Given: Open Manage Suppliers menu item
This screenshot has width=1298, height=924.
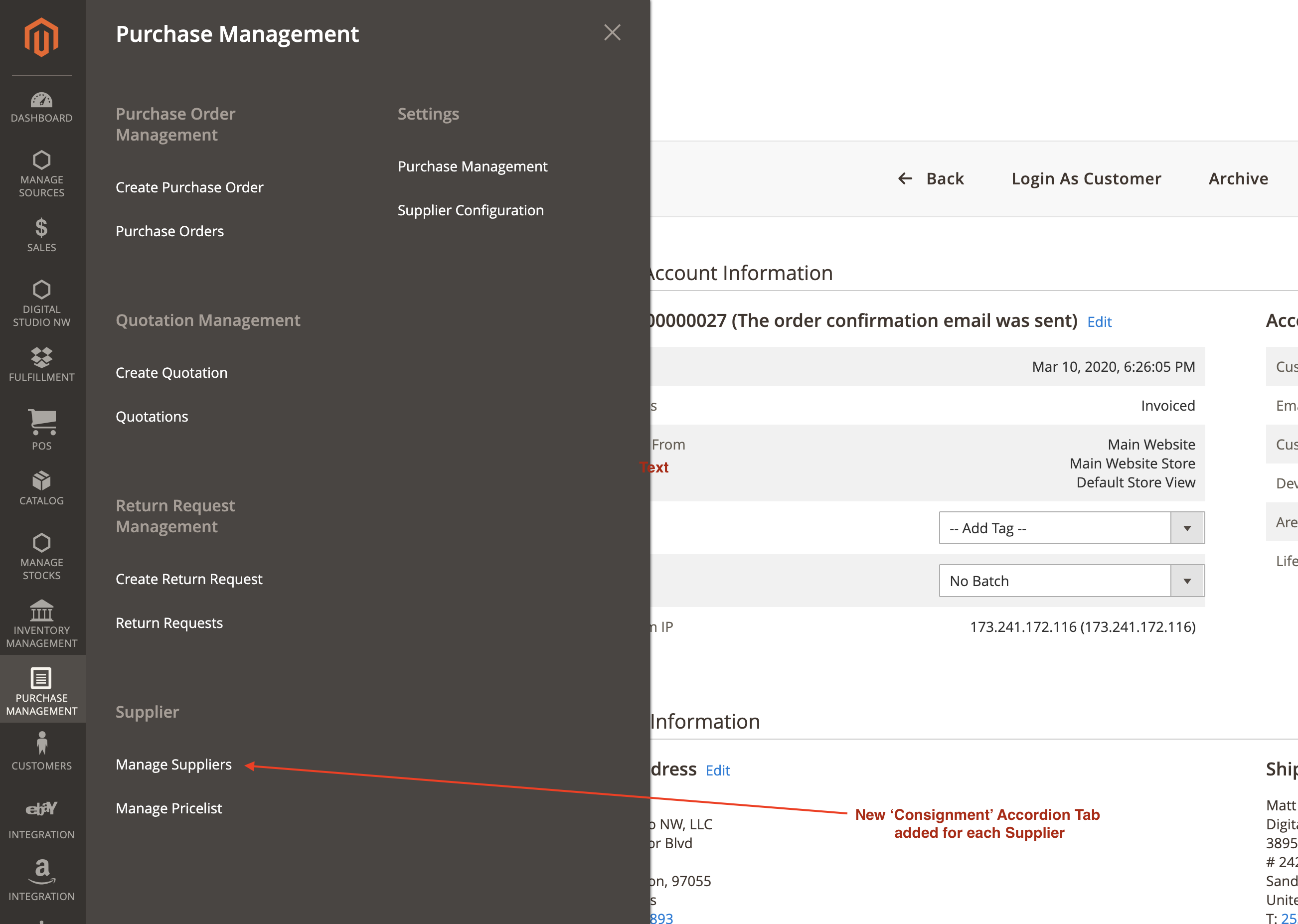Looking at the screenshot, I should (x=173, y=764).
